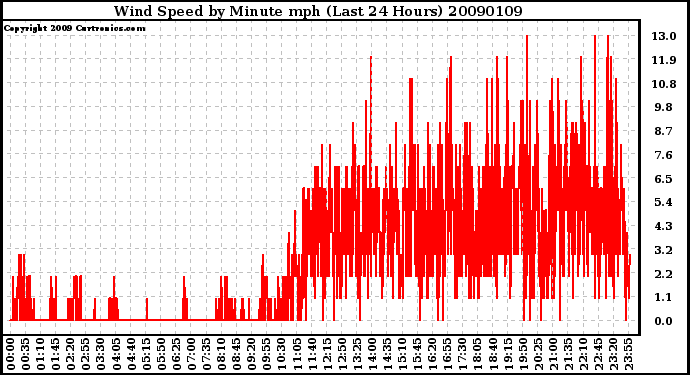The height and width of the screenshot is (375, 690).
Task: Select the 9.8 y-axis value
Action: coord(664,107)
